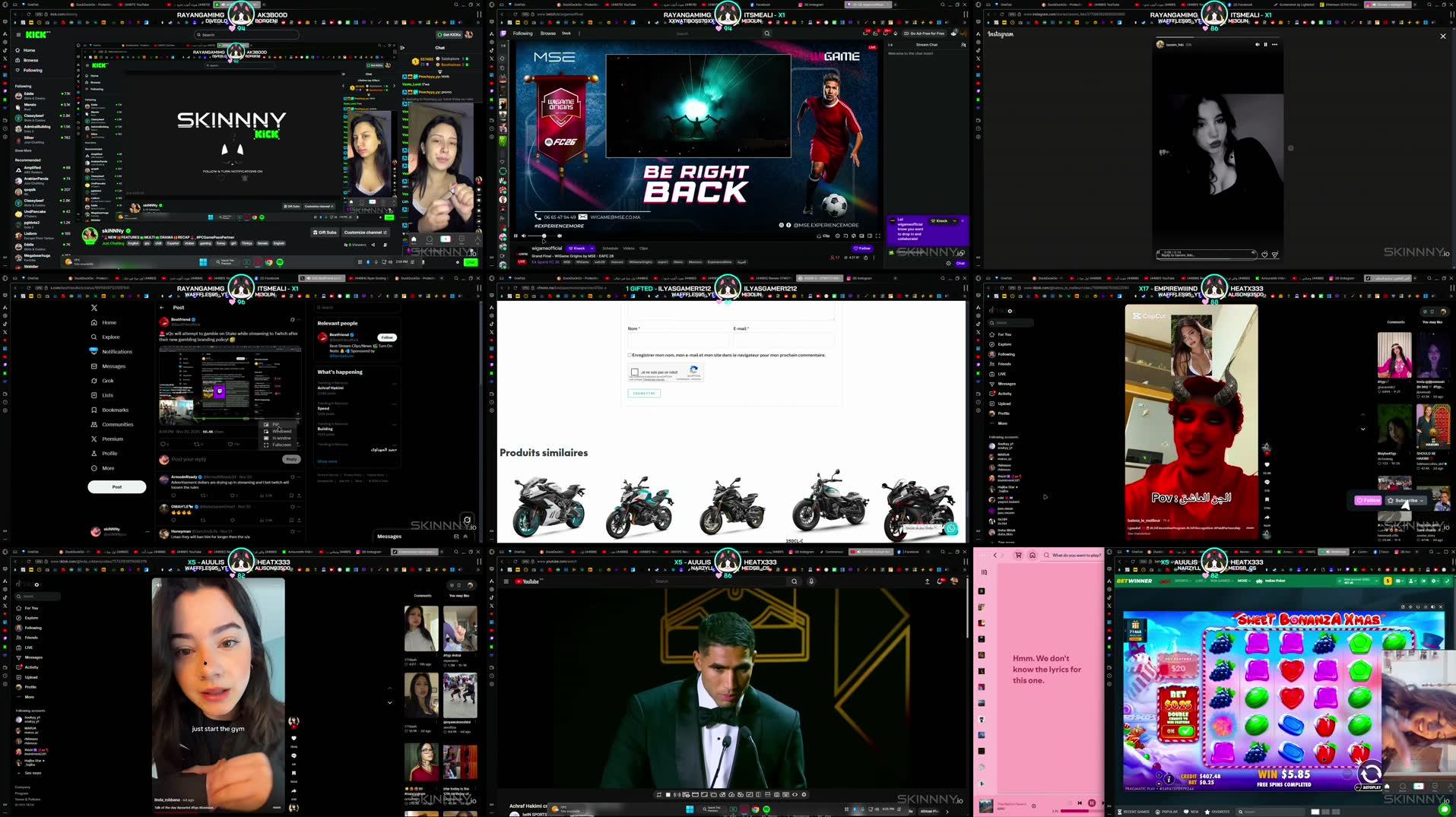Viewport: 1456px width, 817px height.
Task: Open the MORE dropdown on BetWinner navbar
Action: (x=1244, y=580)
